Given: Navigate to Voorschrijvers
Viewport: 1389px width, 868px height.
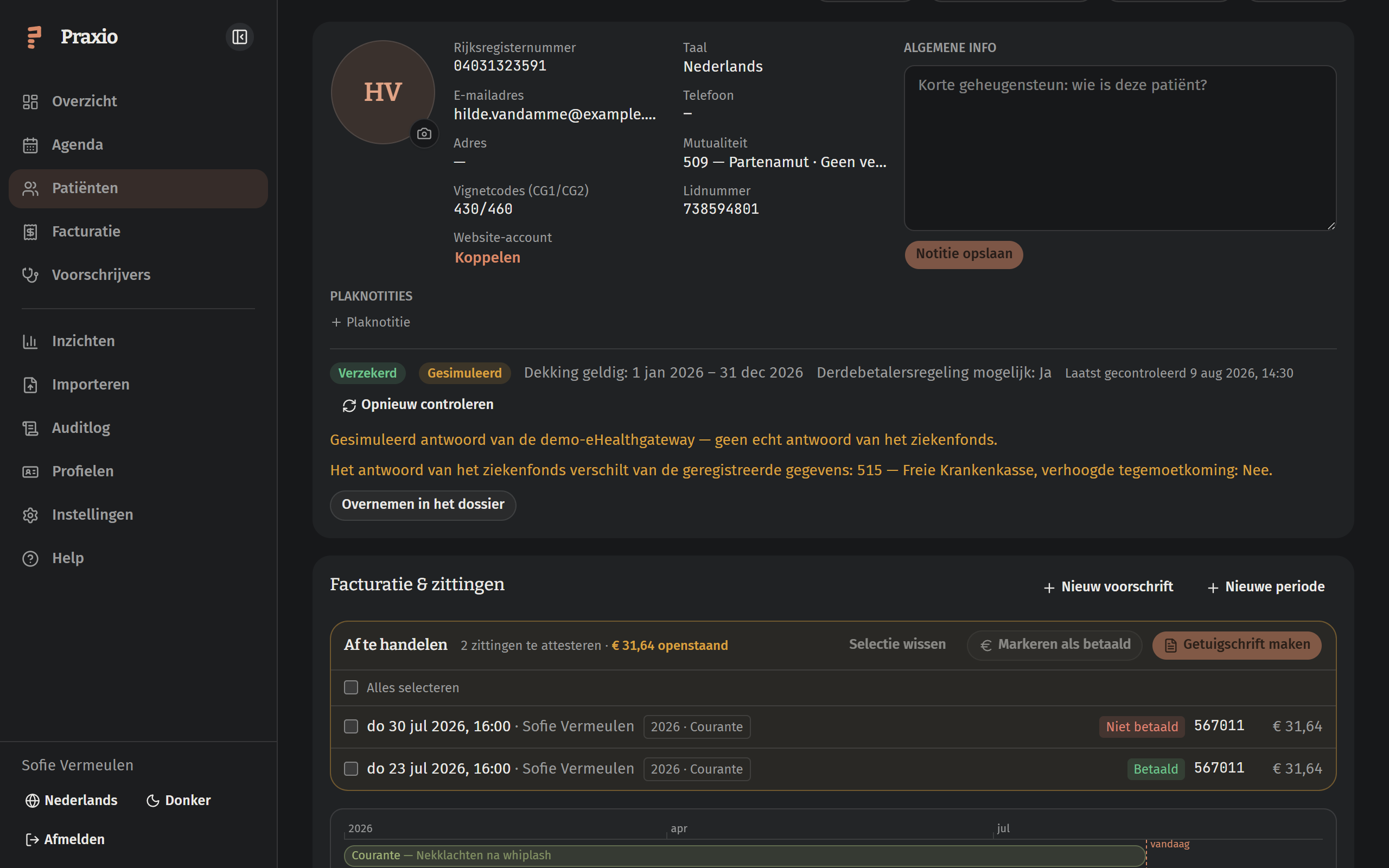Looking at the screenshot, I should (138, 275).
